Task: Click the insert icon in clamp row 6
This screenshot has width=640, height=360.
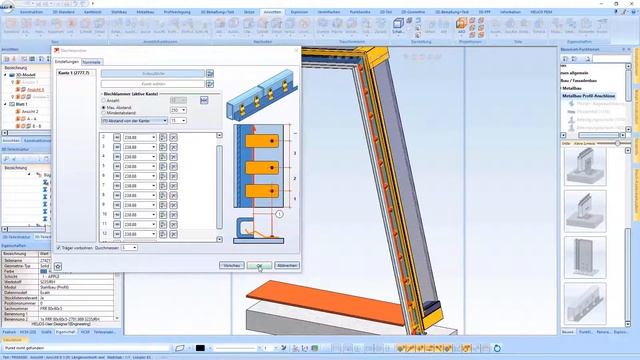Action: pyautogui.click(x=163, y=176)
